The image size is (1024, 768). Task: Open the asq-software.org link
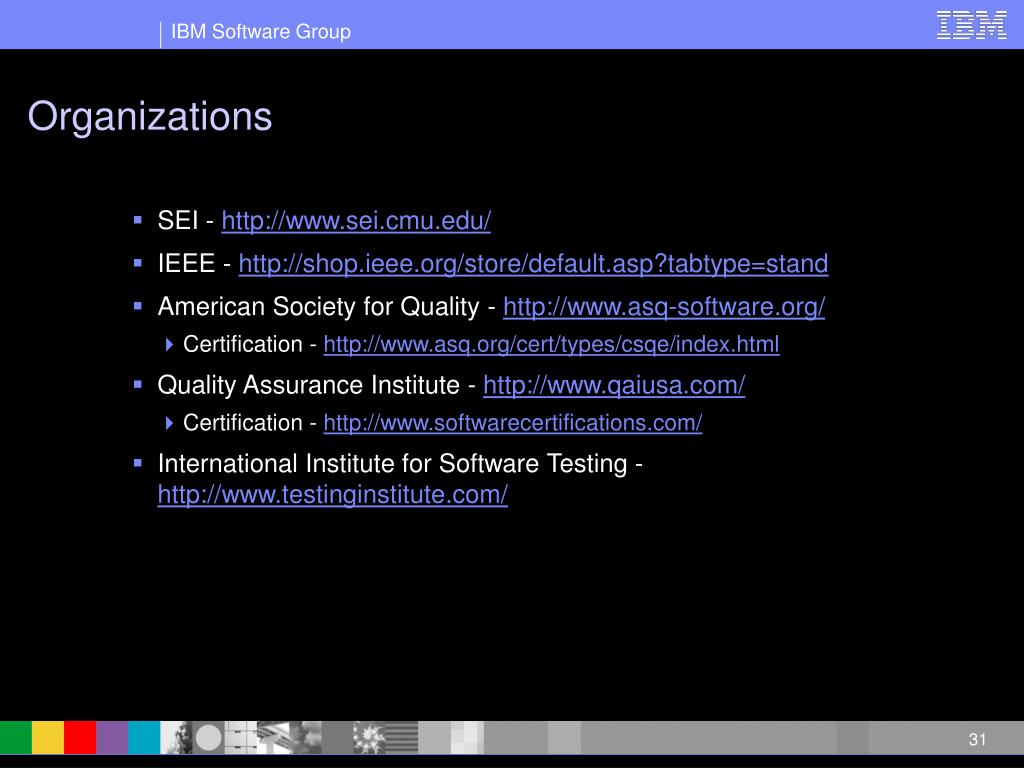(x=664, y=307)
